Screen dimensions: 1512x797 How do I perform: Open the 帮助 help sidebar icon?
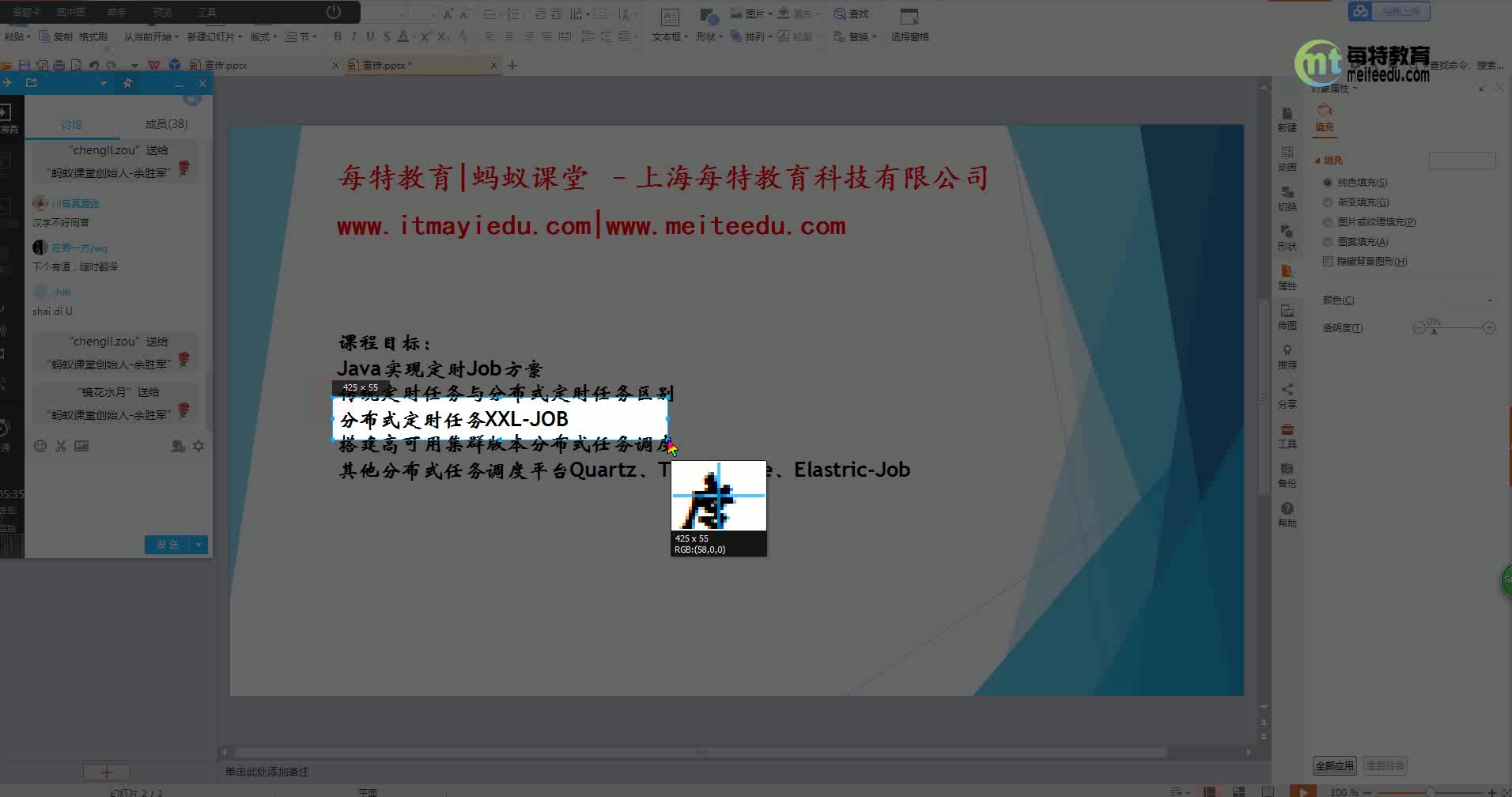pos(1287,515)
